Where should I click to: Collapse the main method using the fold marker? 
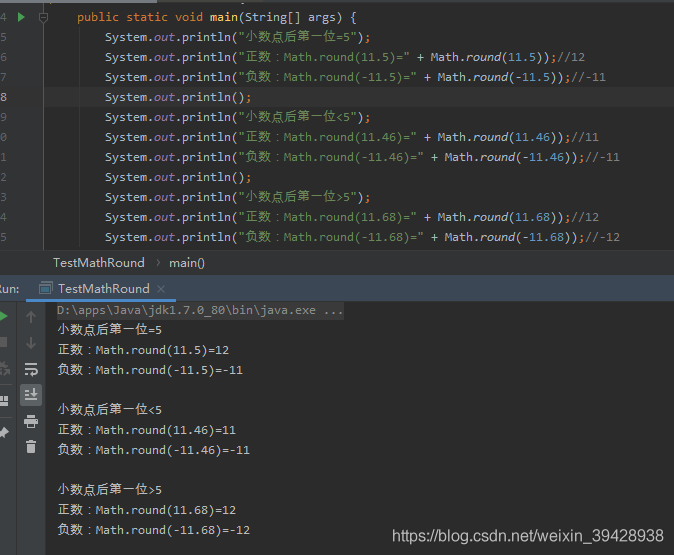(43, 18)
